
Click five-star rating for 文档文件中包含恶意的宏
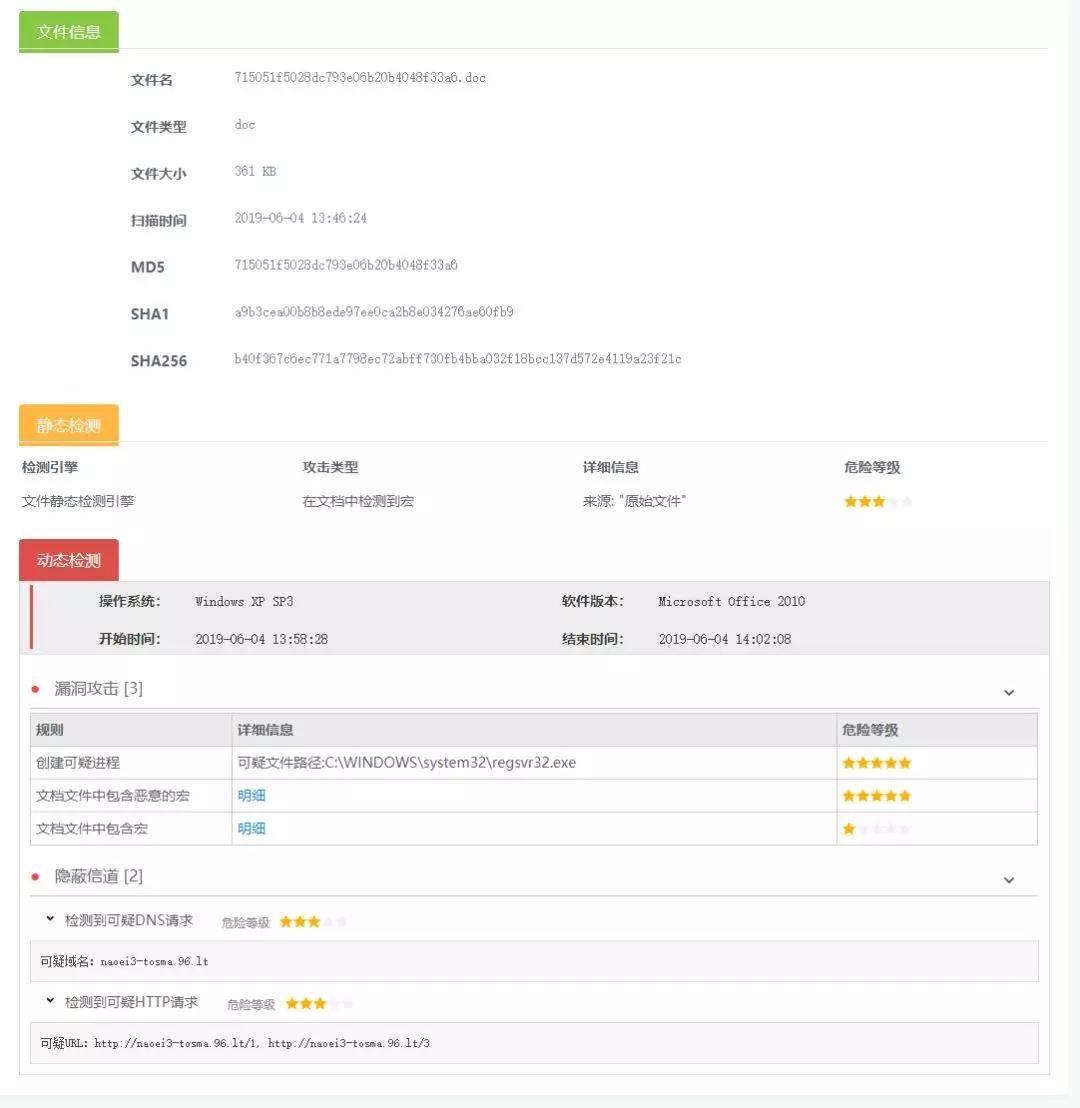(x=876, y=796)
